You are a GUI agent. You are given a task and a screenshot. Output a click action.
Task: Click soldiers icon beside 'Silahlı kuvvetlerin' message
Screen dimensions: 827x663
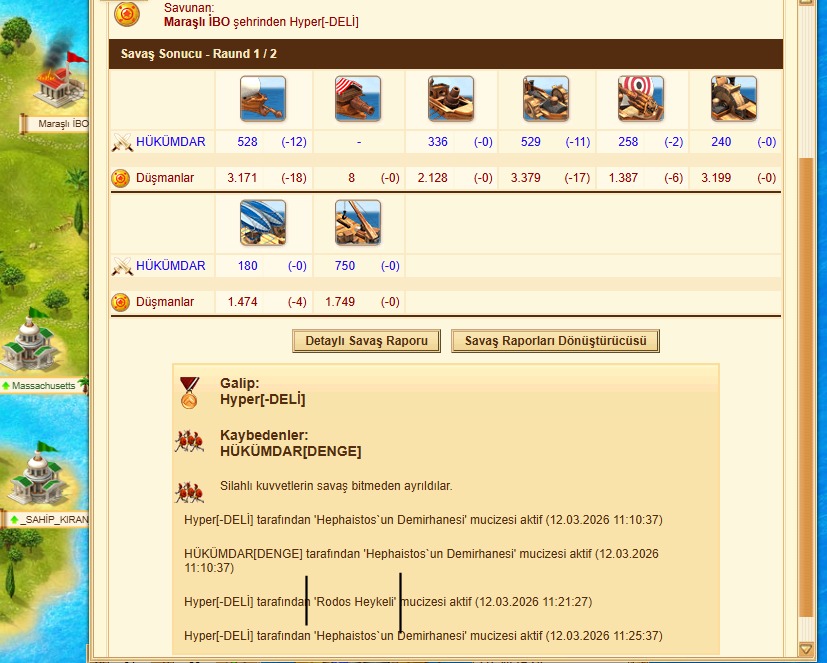pyautogui.click(x=189, y=492)
